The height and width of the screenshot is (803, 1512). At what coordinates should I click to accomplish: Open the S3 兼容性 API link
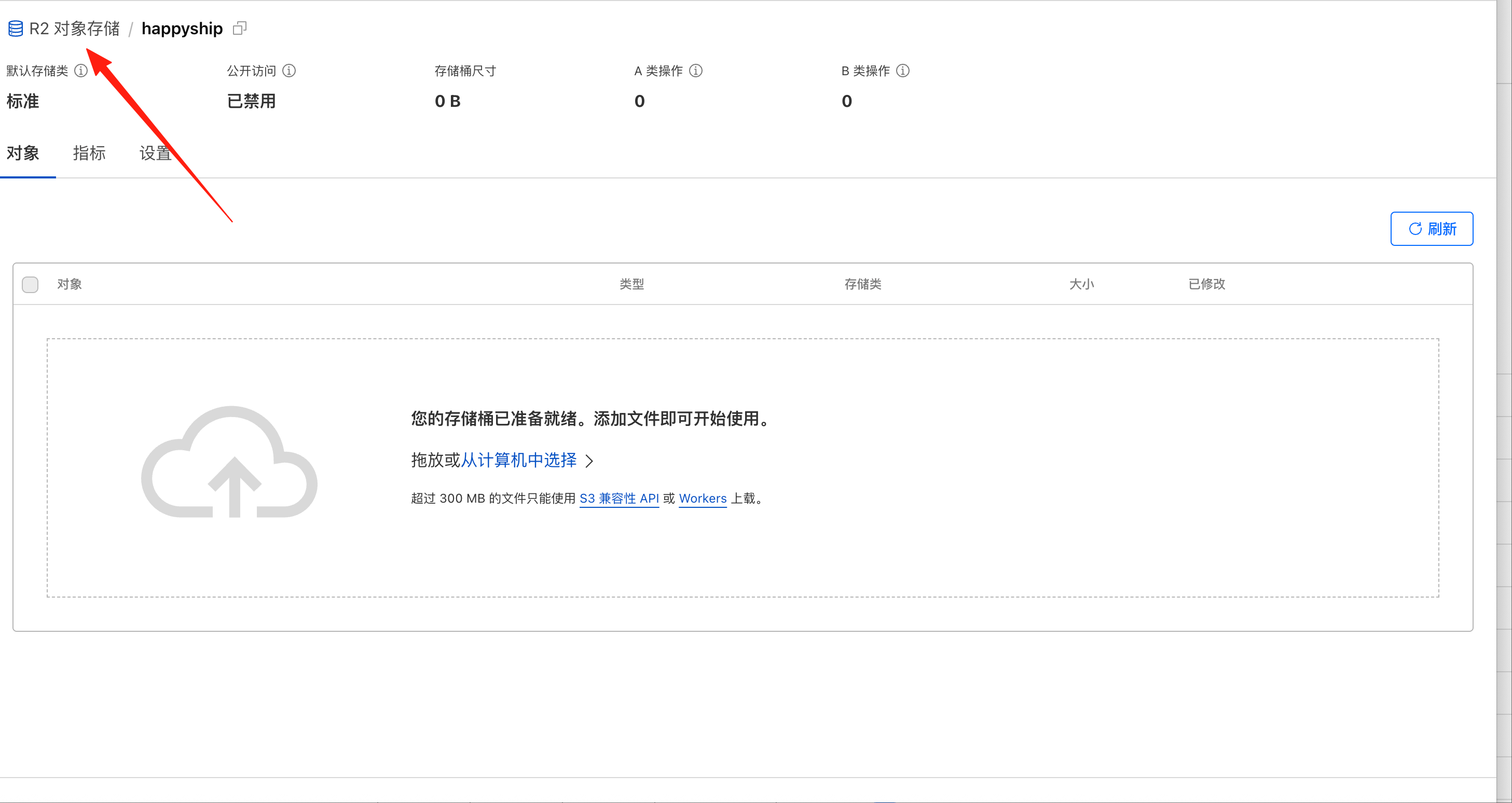tap(619, 499)
